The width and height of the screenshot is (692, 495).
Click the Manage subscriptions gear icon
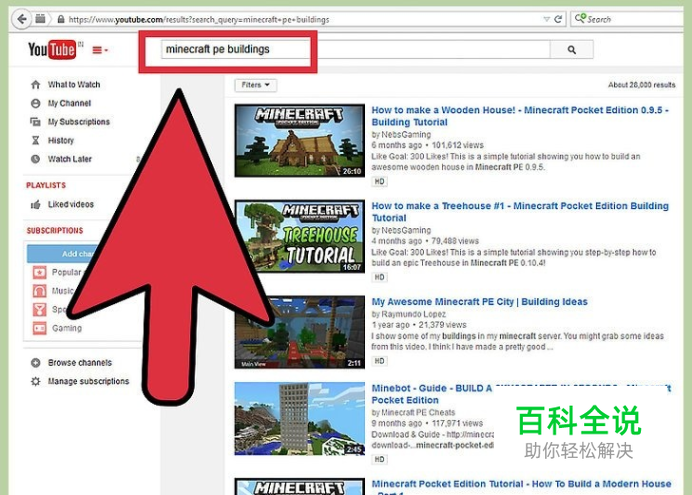35,381
